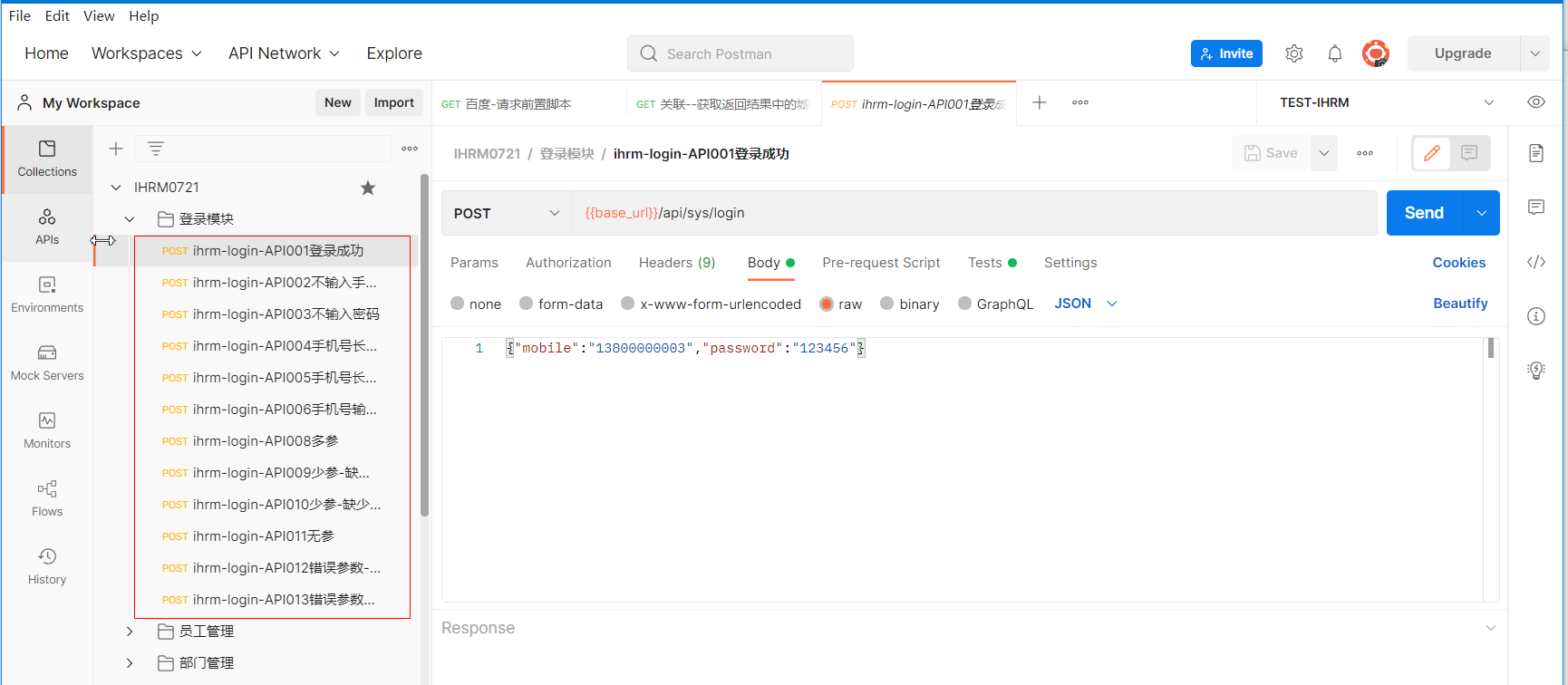Image resolution: width=1568 pixels, height=685 pixels.
Task: Select the none body type
Action: tap(458, 304)
